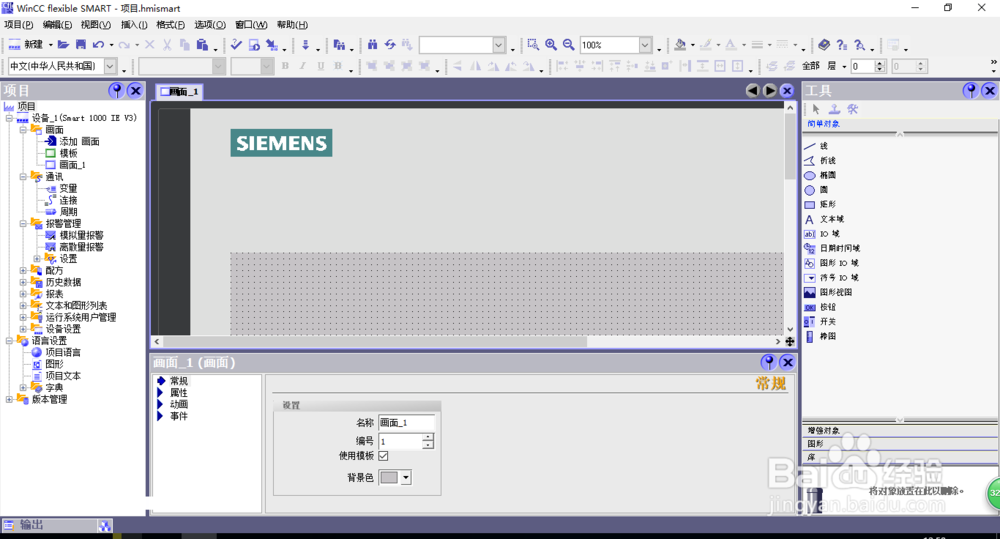Open project using the folder toolbar icon

[63, 45]
